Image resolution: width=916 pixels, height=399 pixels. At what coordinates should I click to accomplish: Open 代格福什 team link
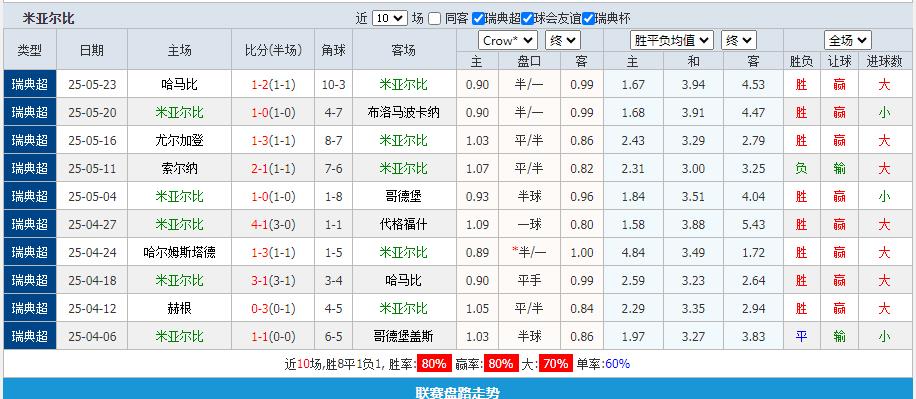click(403, 225)
